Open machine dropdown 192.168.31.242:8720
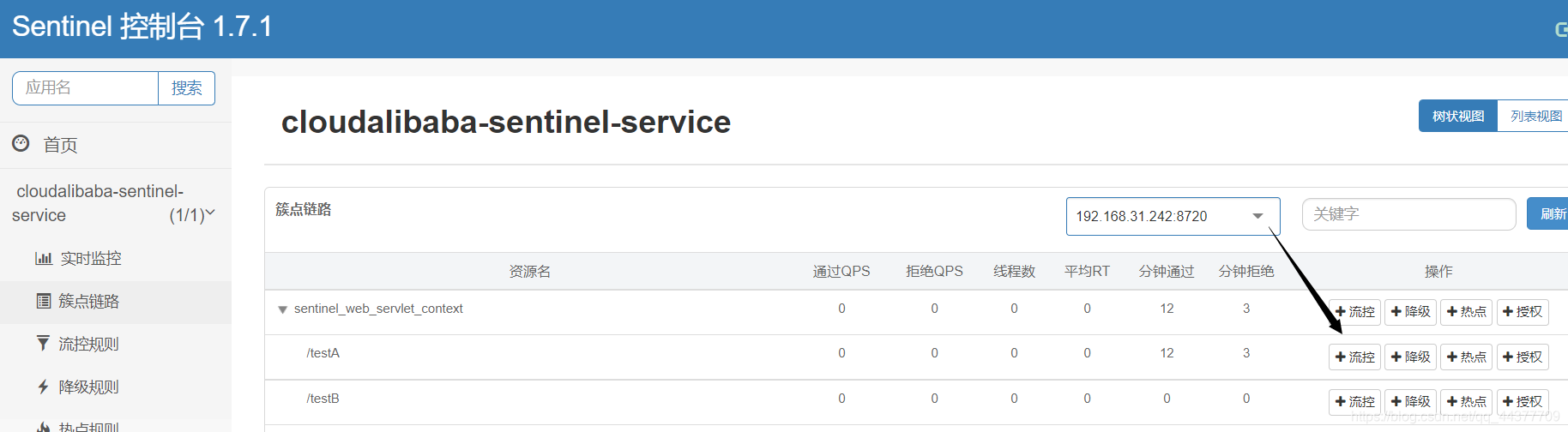 tap(1173, 216)
